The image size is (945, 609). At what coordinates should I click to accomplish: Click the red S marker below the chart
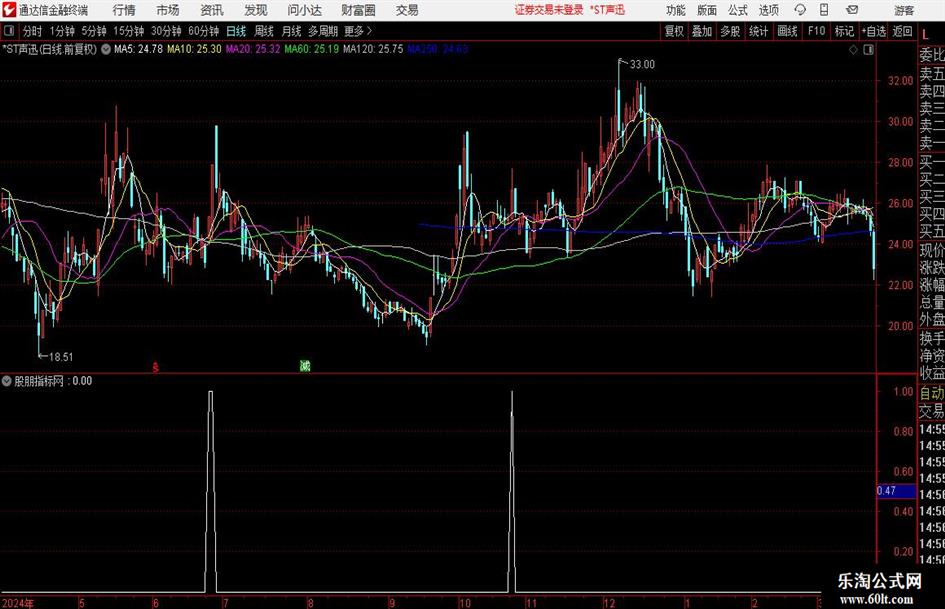[155, 367]
